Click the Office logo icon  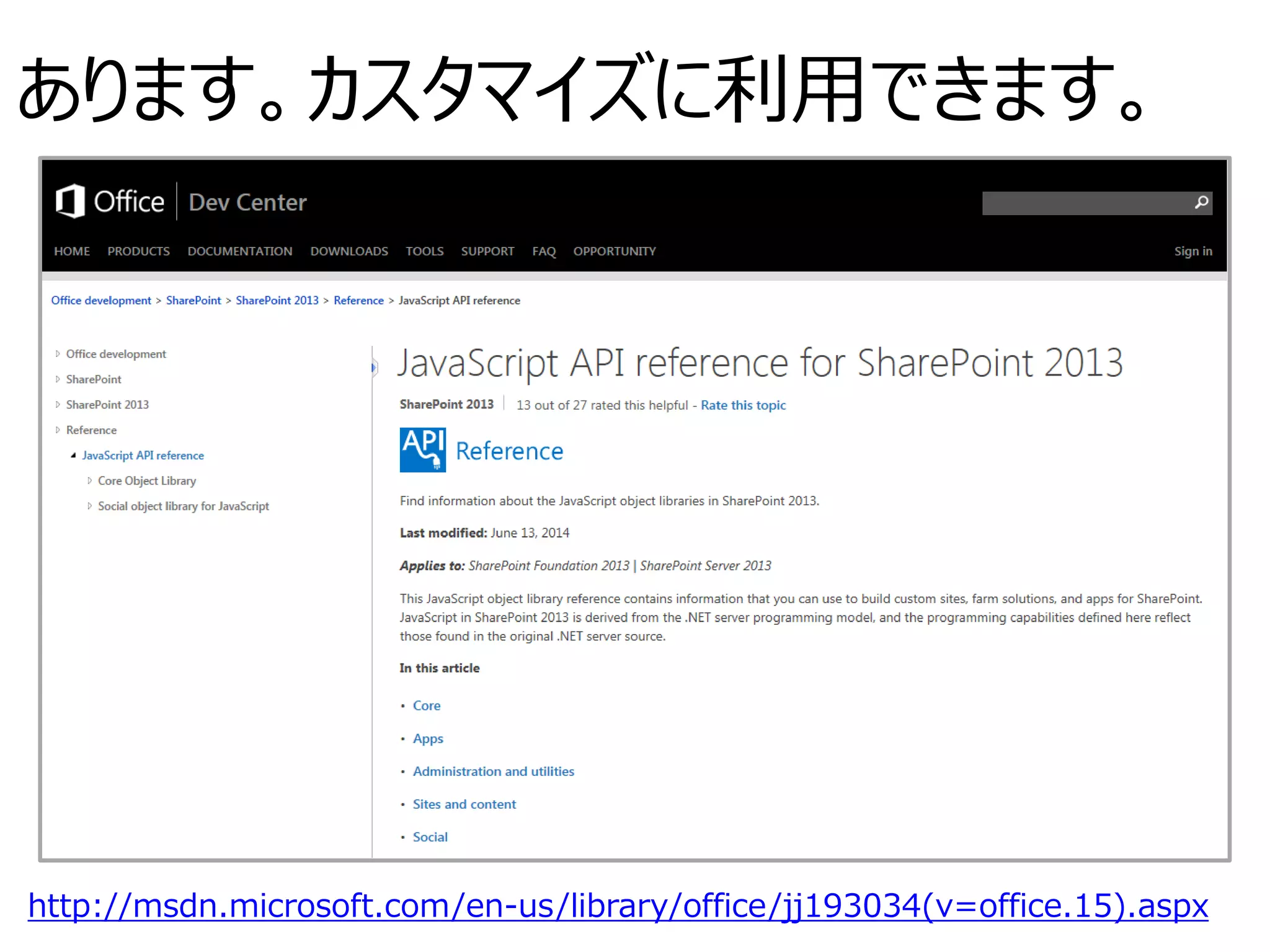tap(70, 201)
